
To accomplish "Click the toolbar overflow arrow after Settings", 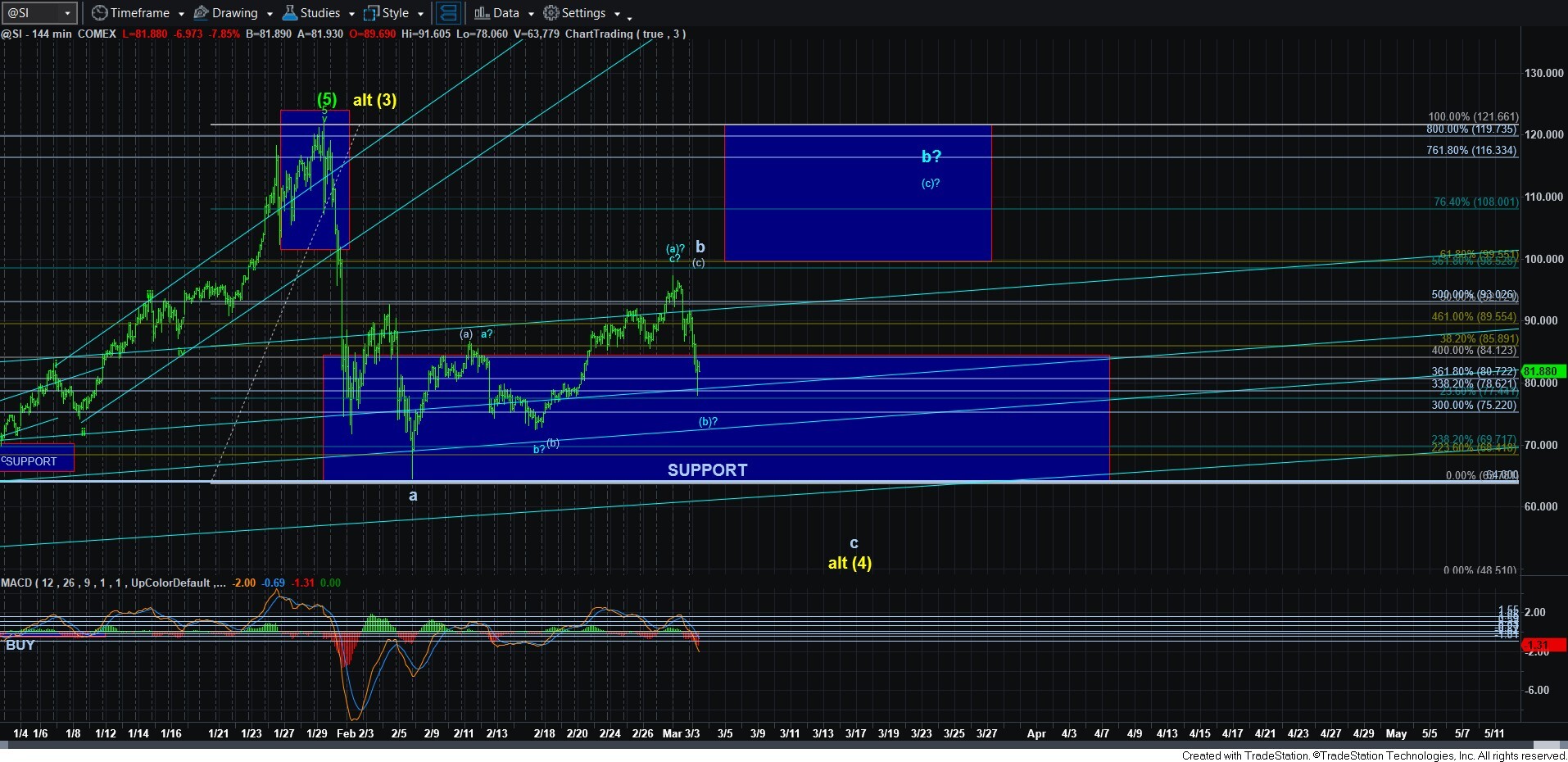I will (x=629, y=16).
